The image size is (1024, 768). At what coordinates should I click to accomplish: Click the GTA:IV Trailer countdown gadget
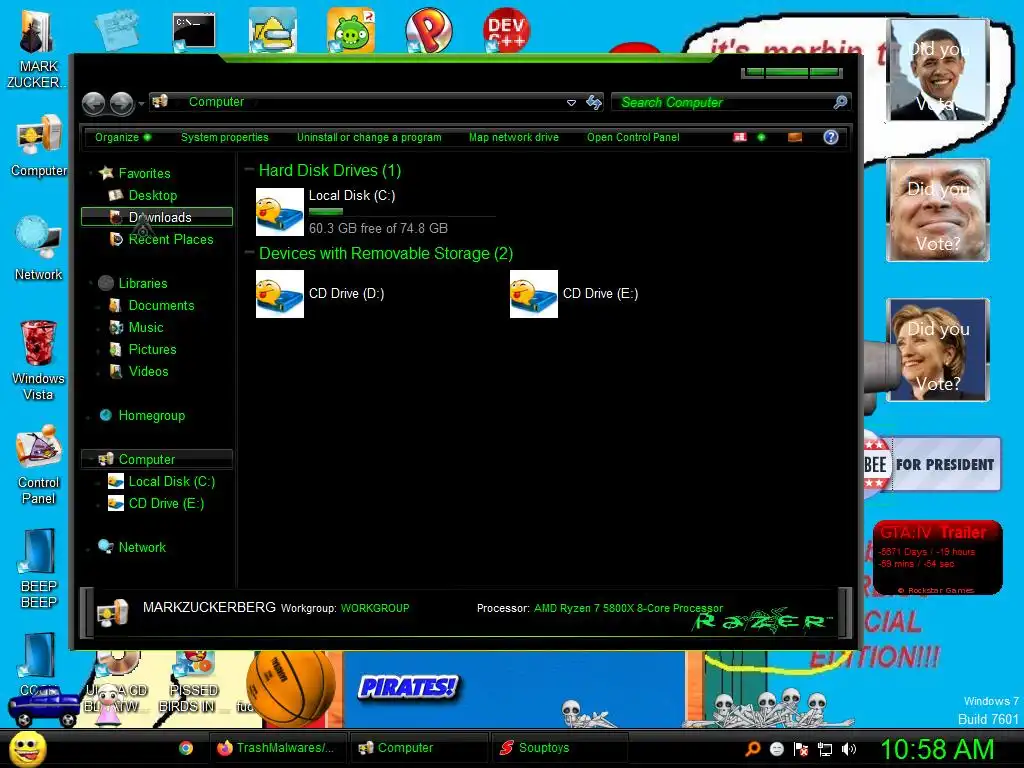[938, 558]
